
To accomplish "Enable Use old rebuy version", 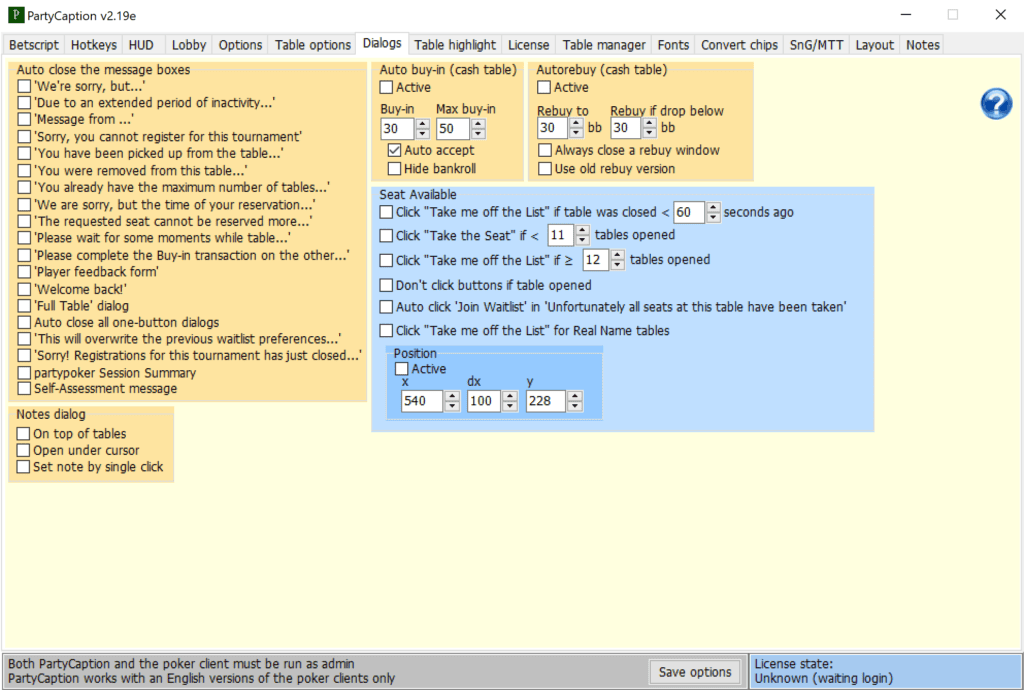I will (x=545, y=168).
